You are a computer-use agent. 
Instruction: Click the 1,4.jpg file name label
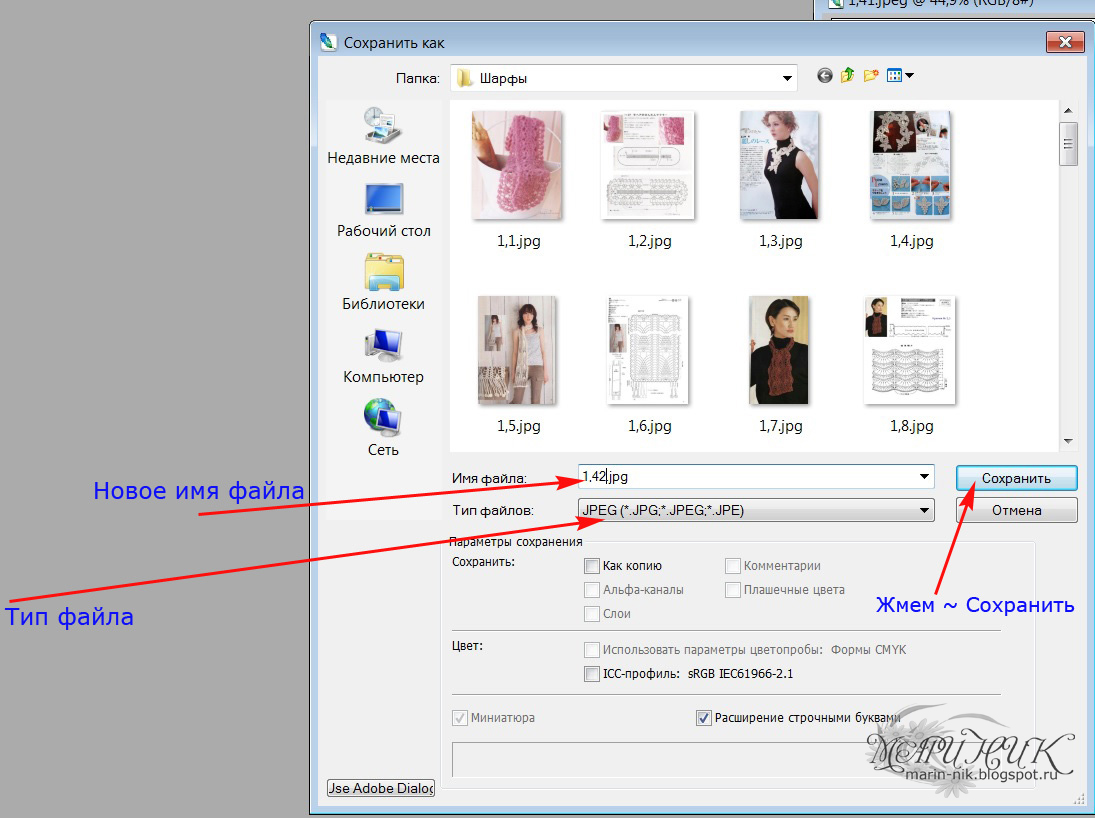[911, 241]
